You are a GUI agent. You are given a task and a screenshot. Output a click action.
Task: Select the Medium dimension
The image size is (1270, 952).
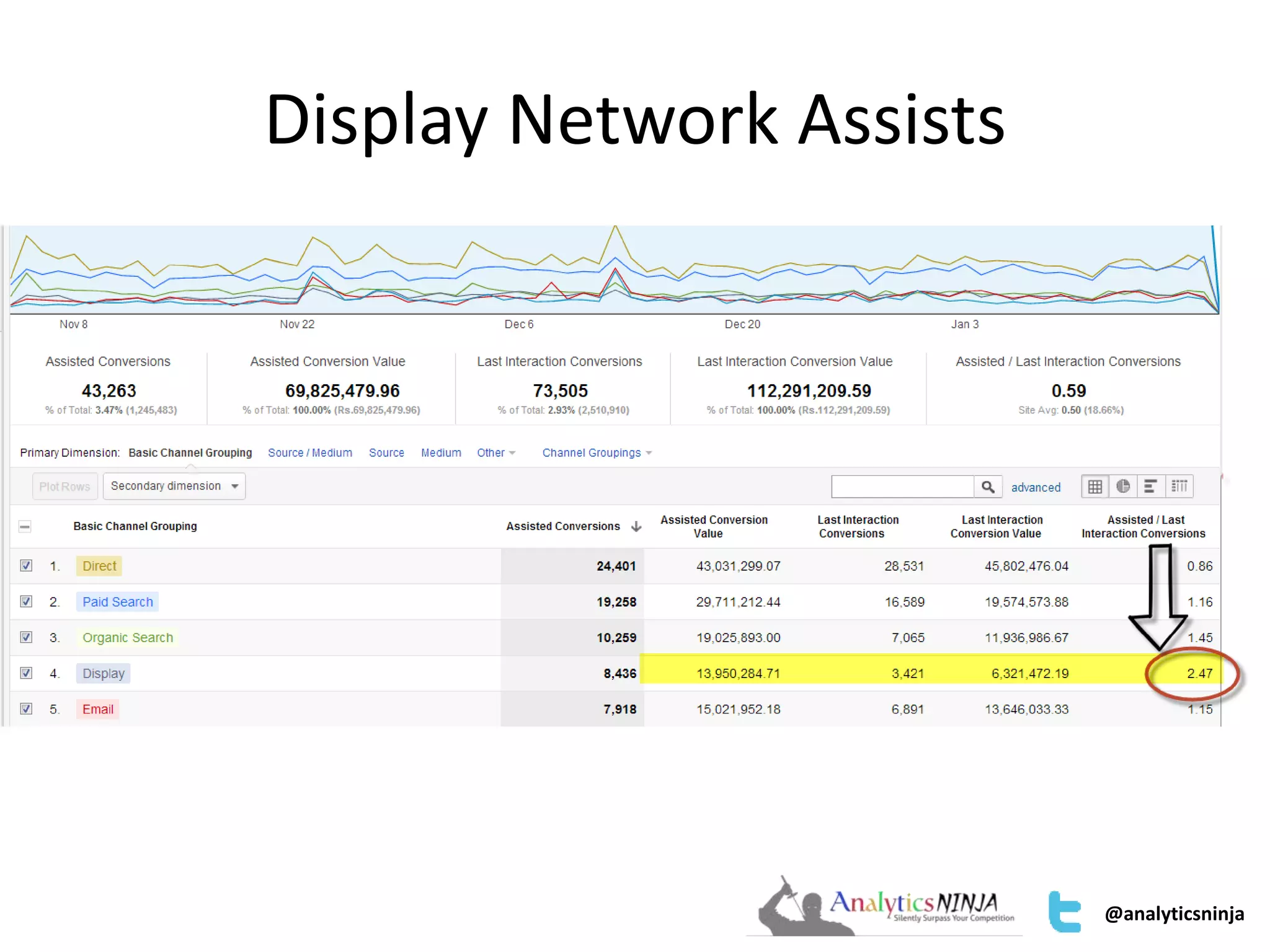pyautogui.click(x=441, y=453)
